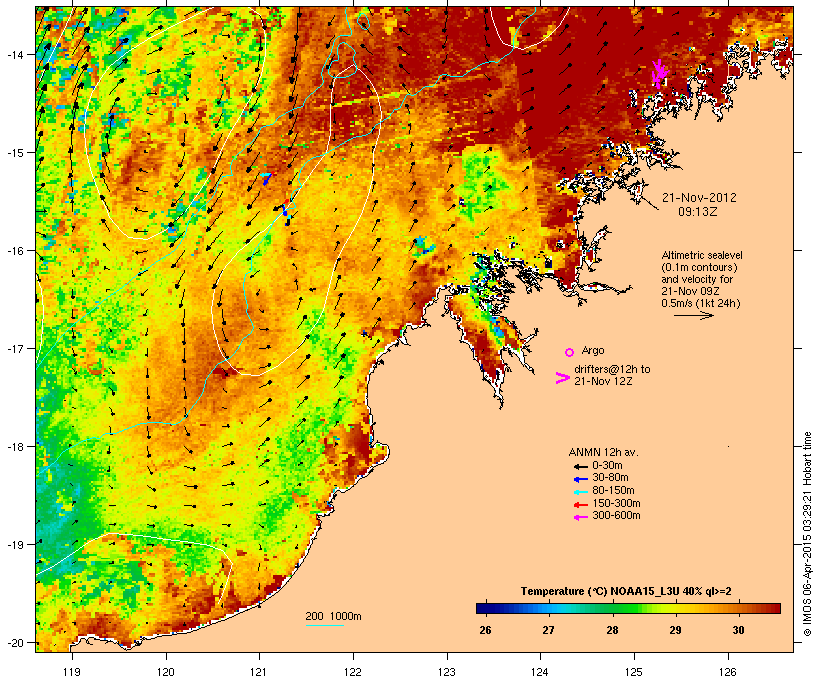
Task: Click the '21-Nov 12Z' legend text
Action: 603,381
